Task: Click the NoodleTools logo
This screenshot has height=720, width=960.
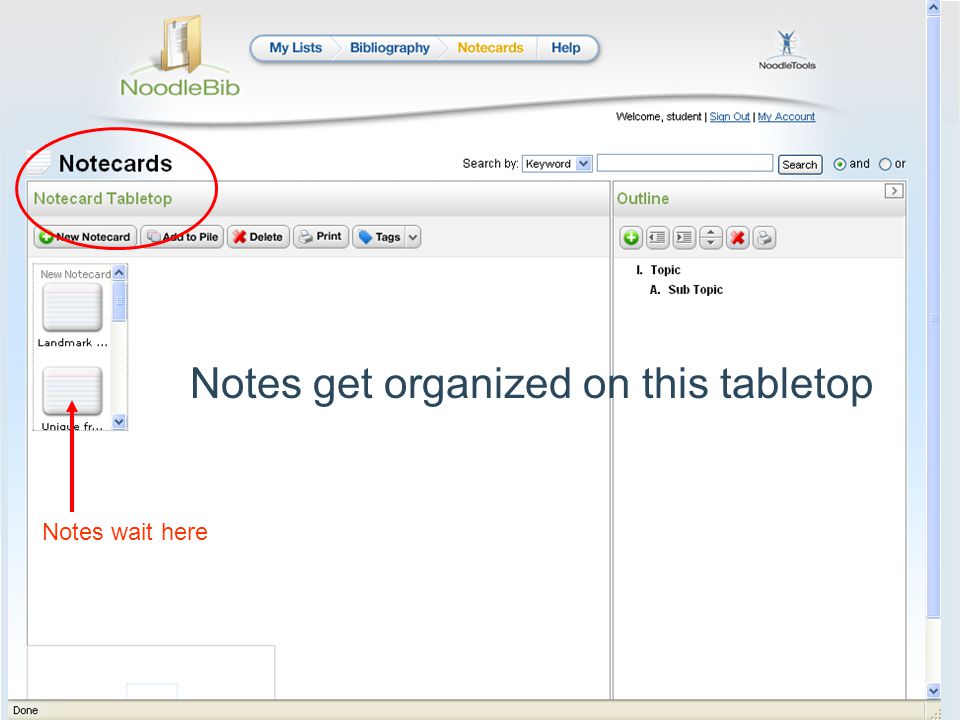Action: click(x=787, y=50)
